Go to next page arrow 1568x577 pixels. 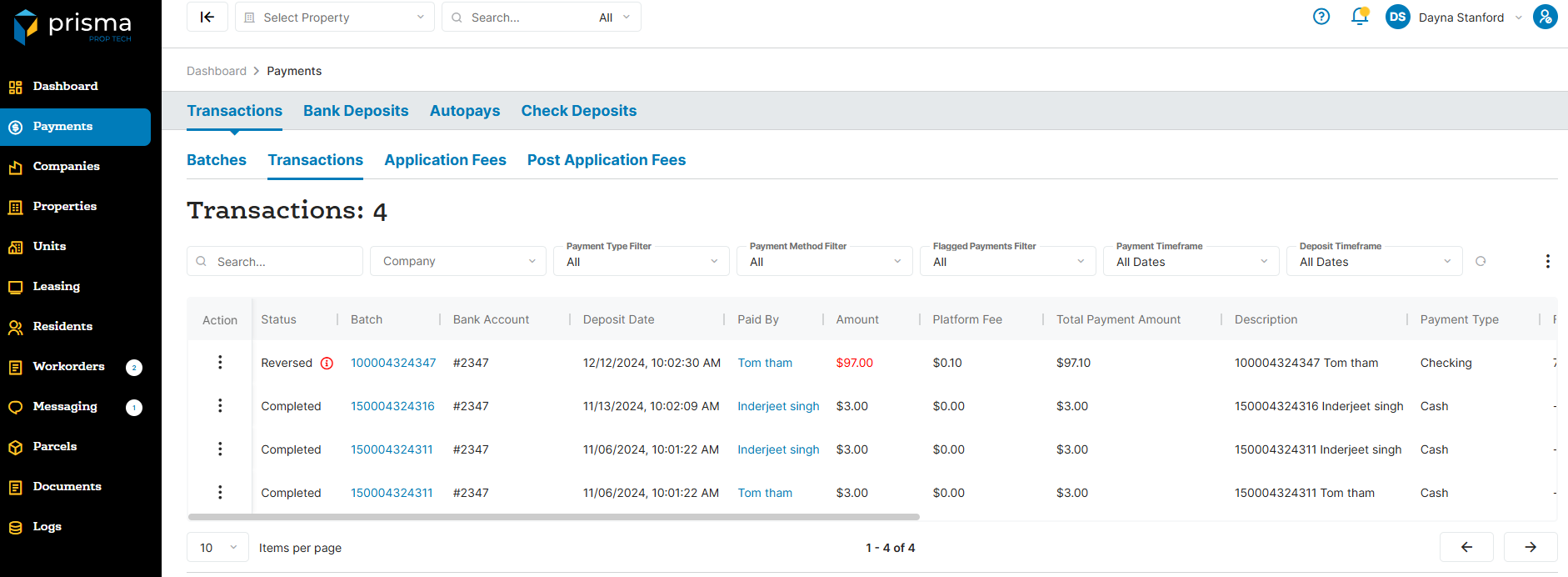(x=1530, y=547)
